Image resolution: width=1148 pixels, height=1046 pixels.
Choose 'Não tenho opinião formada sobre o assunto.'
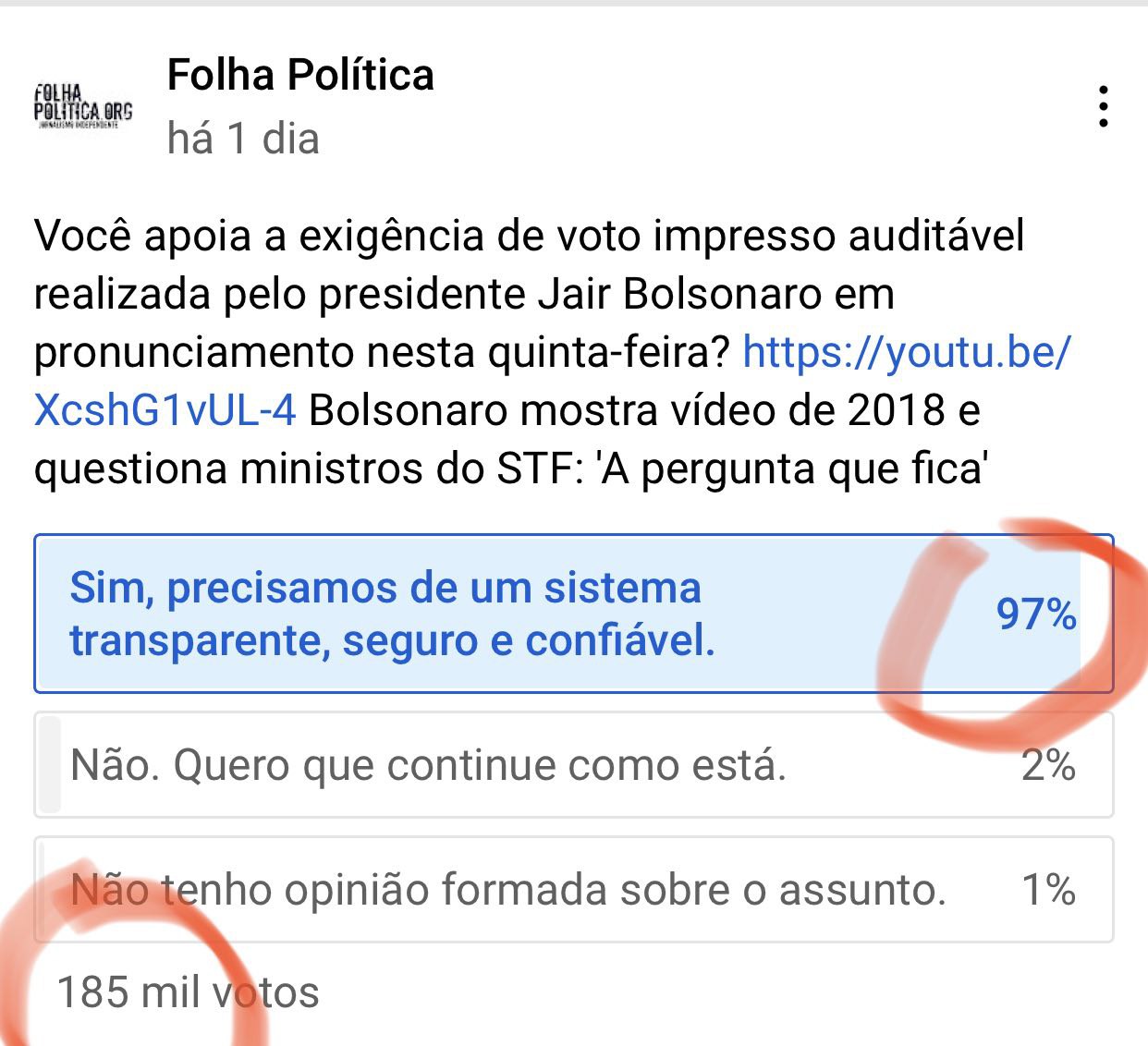[508, 890]
